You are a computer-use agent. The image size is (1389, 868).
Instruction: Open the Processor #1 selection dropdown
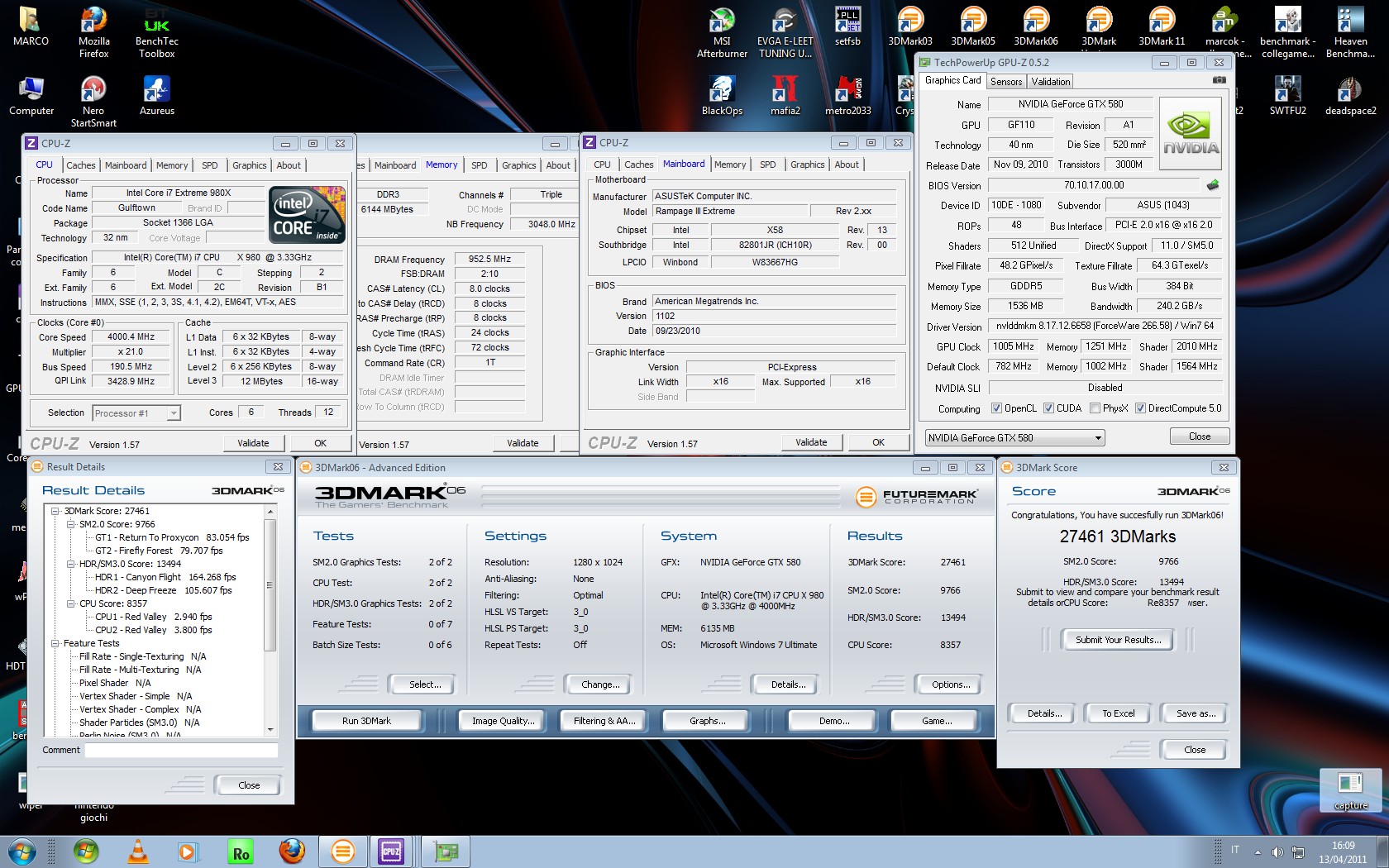click(136, 413)
